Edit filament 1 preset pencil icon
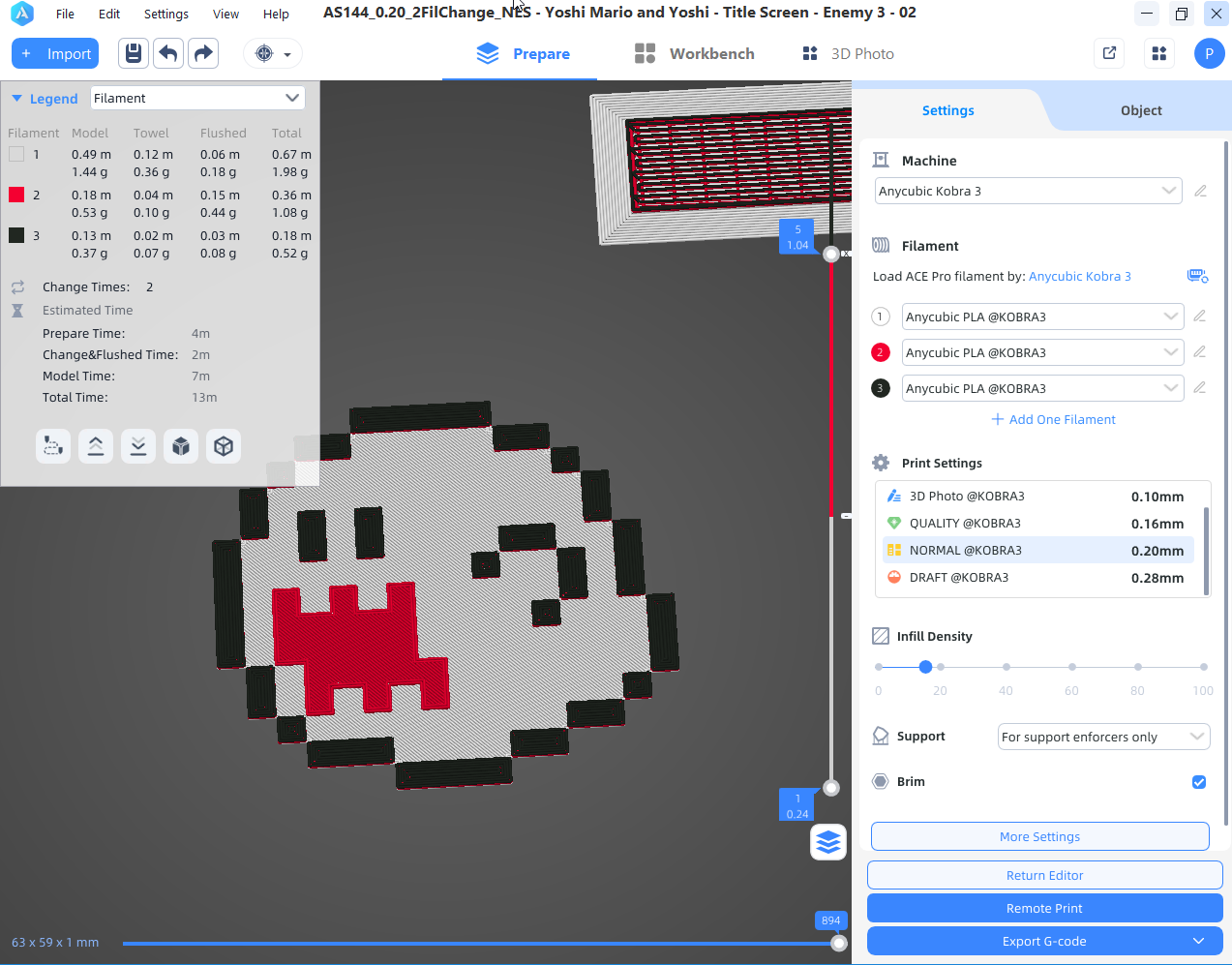 [1200, 316]
